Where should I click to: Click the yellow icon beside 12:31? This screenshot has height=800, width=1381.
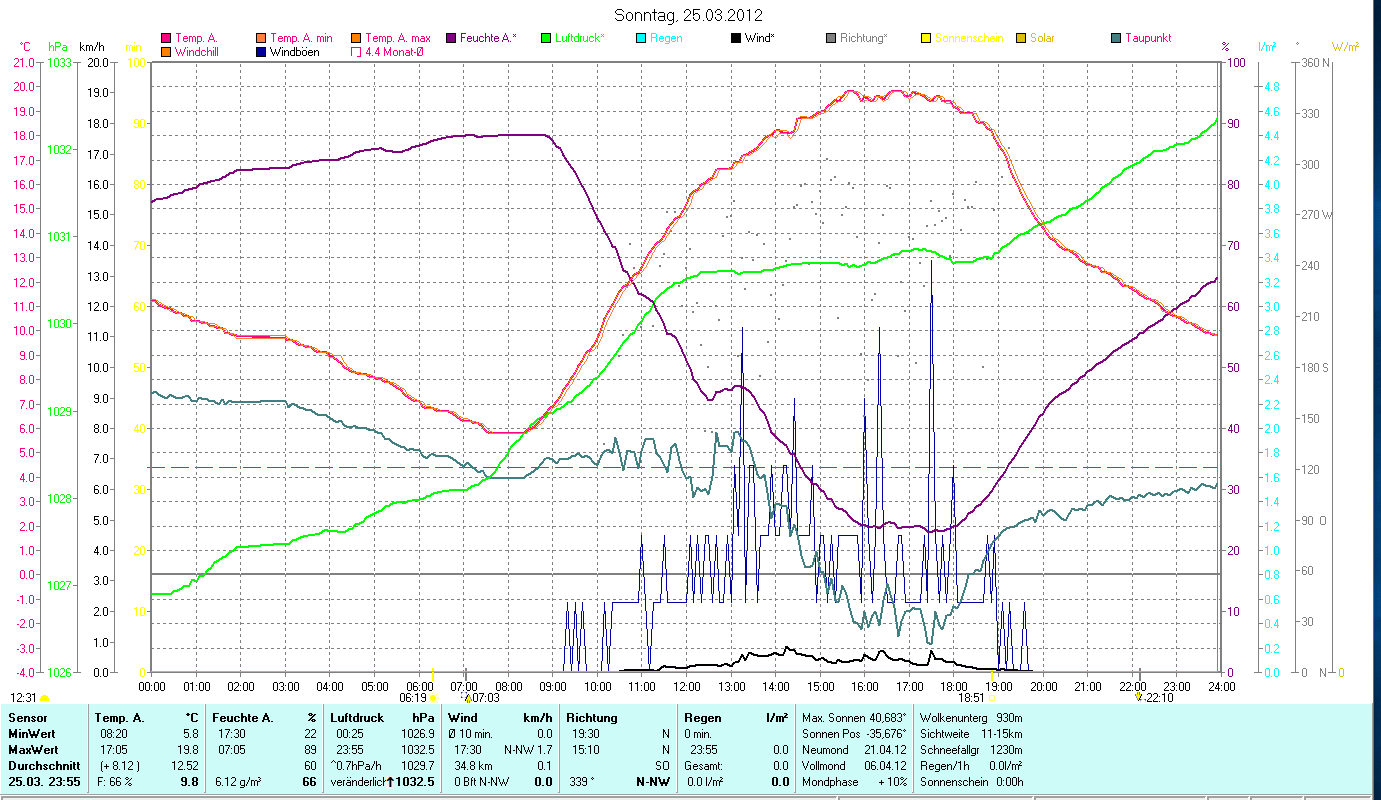click(x=45, y=697)
